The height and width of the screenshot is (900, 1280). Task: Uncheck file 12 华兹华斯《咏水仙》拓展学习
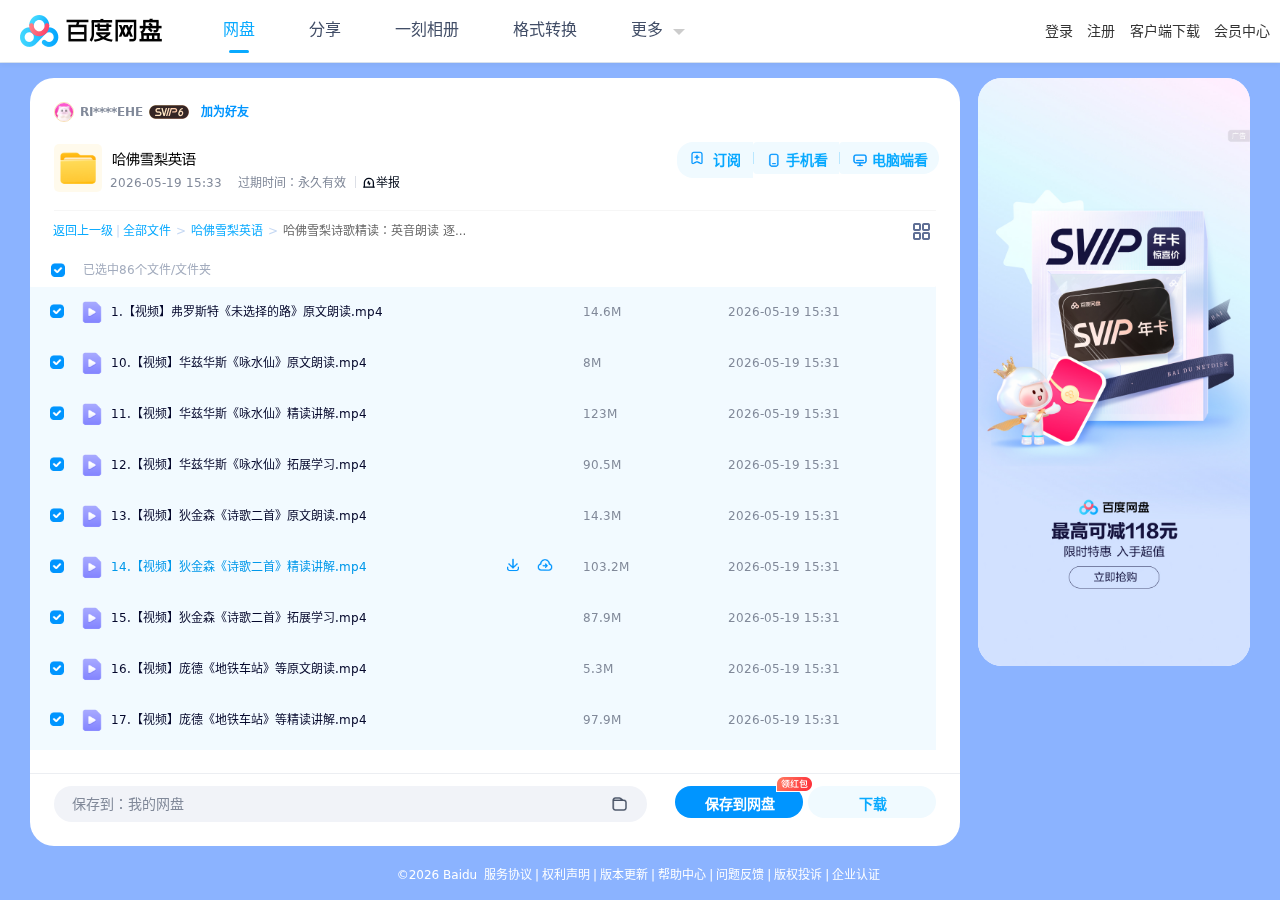tap(57, 464)
